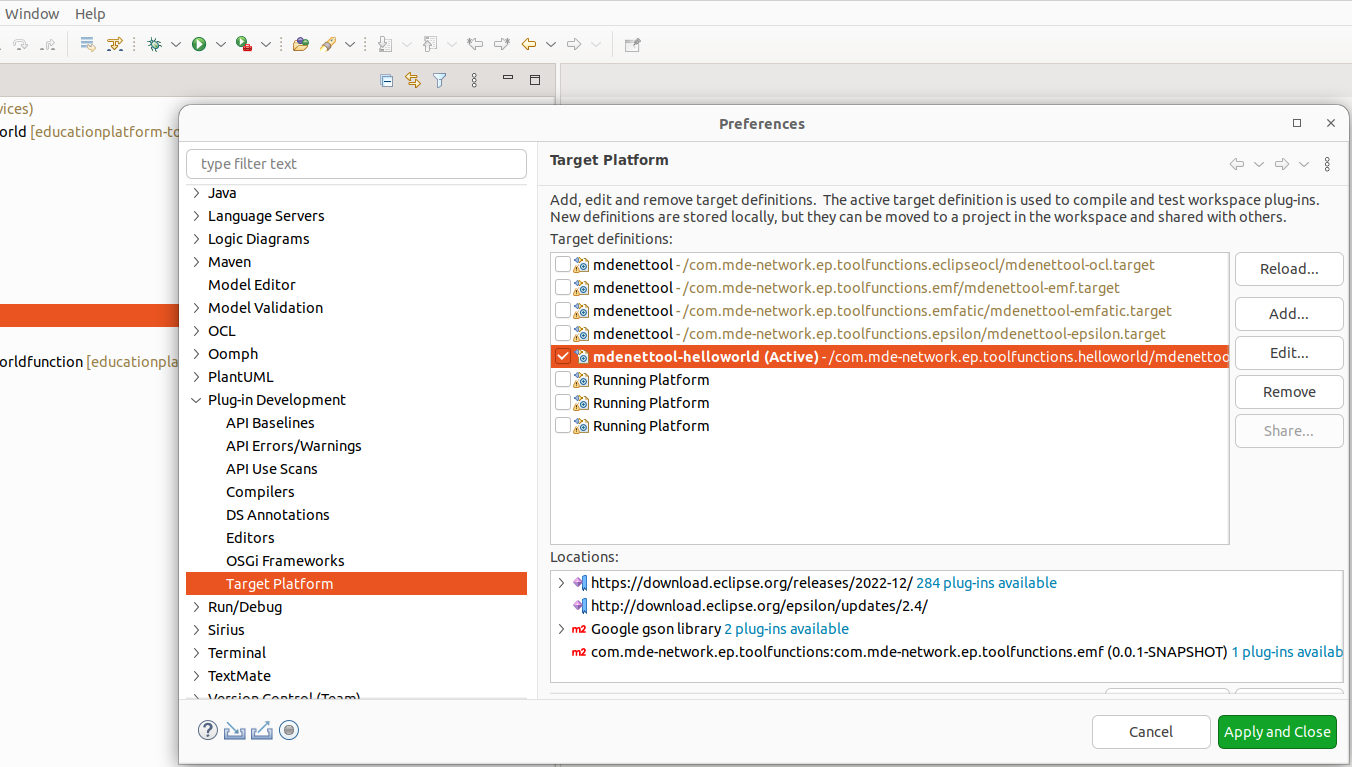The image size is (1352, 767).
Task: Select API Use Scans in preferences tree
Action: 272,469
